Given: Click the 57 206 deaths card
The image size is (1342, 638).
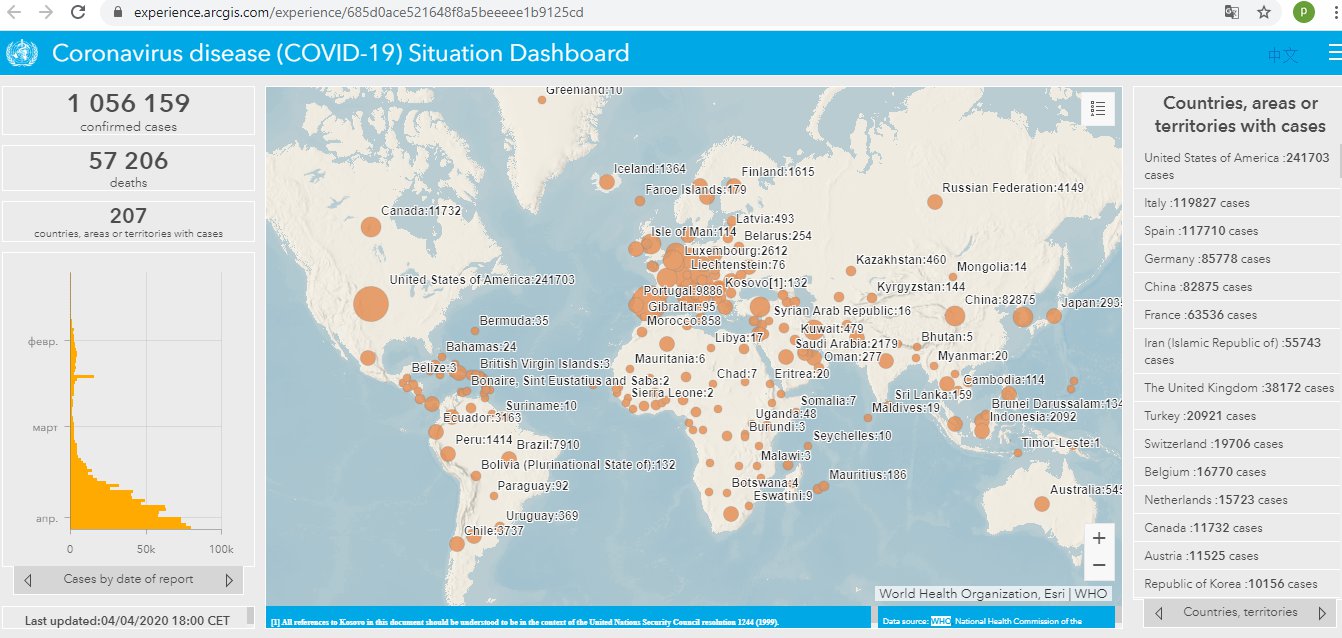Looking at the screenshot, I should (128, 168).
